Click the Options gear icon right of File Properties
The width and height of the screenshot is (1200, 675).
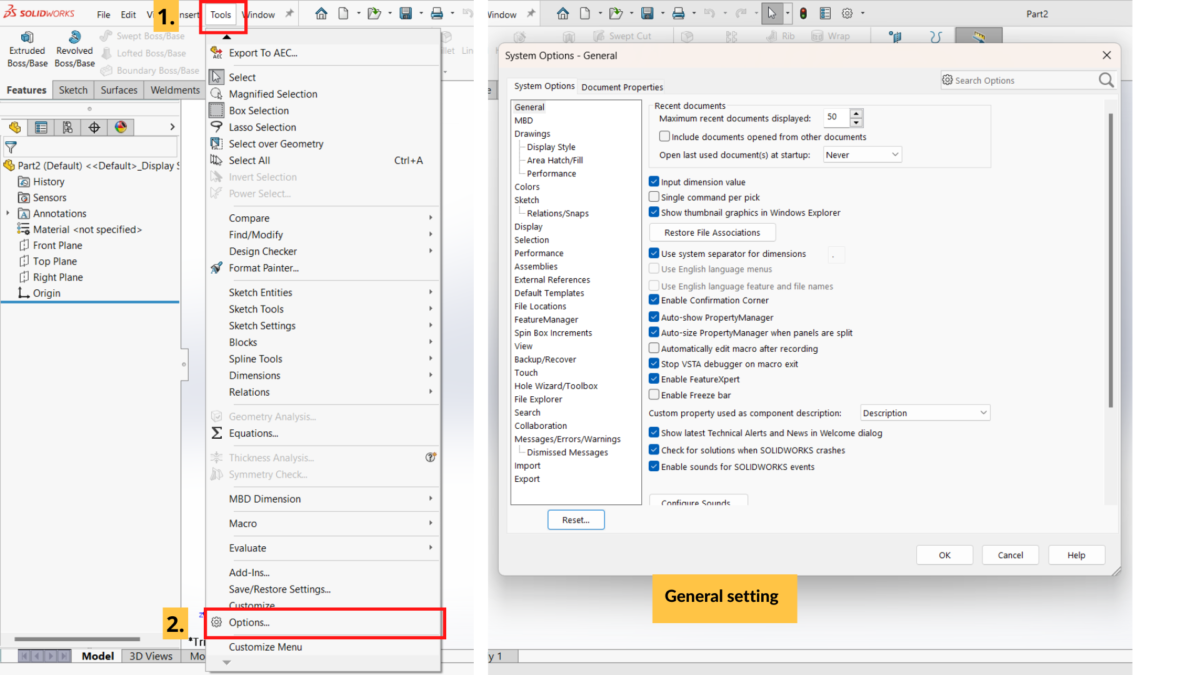coord(847,14)
